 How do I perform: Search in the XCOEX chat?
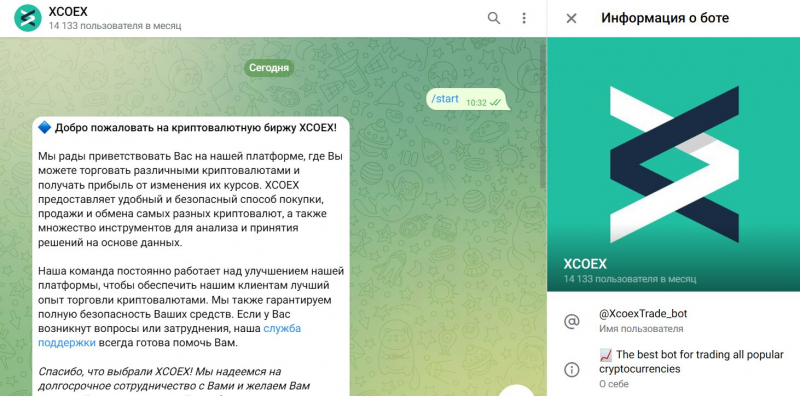(493, 18)
